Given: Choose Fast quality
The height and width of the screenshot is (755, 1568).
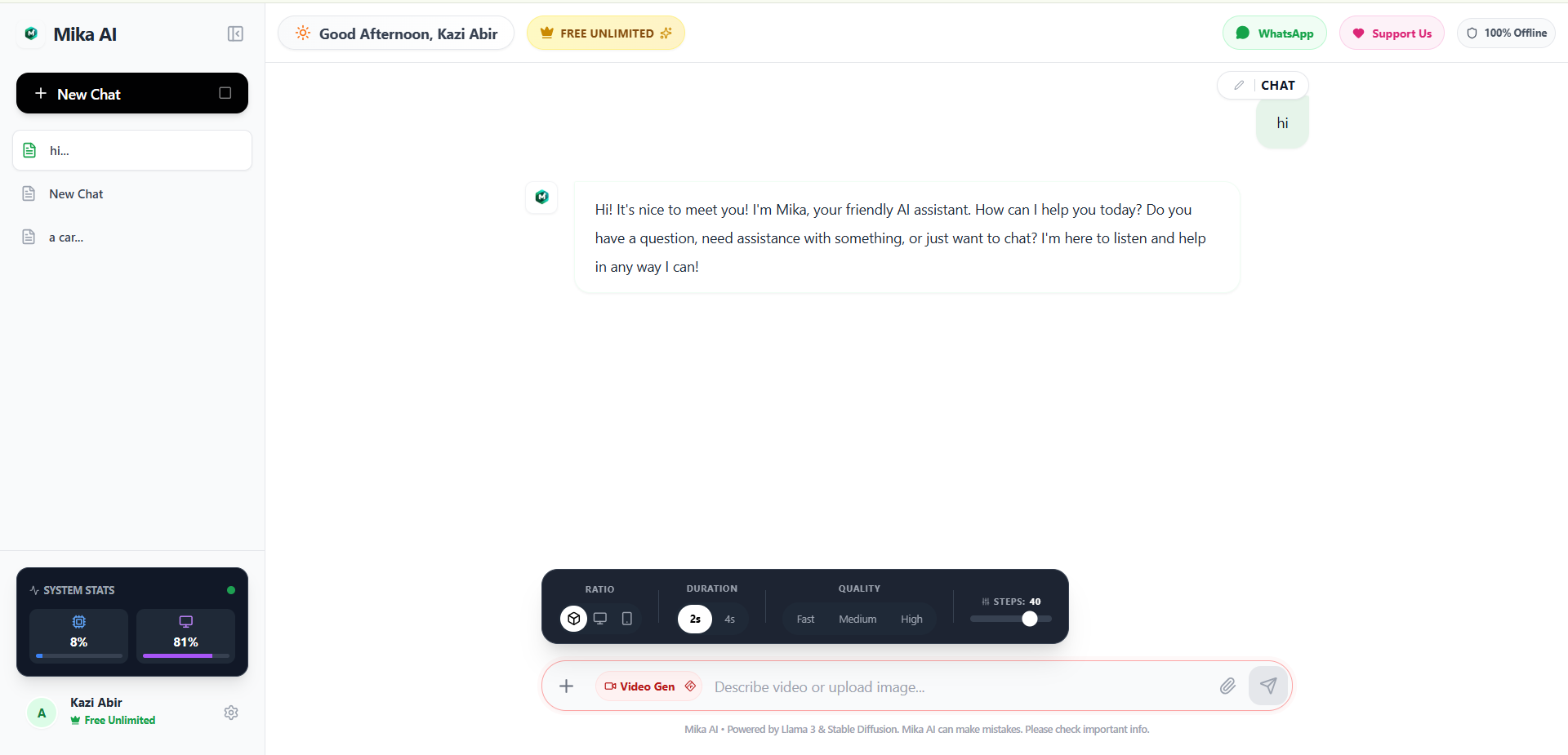Looking at the screenshot, I should [805, 619].
